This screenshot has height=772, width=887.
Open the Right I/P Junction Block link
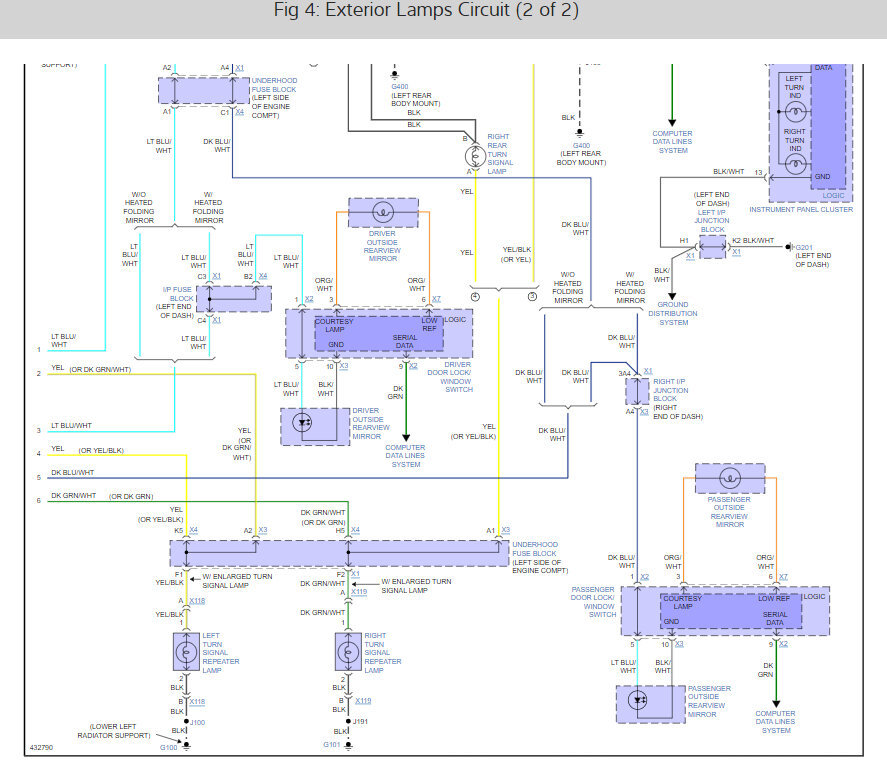pos(671,390)
